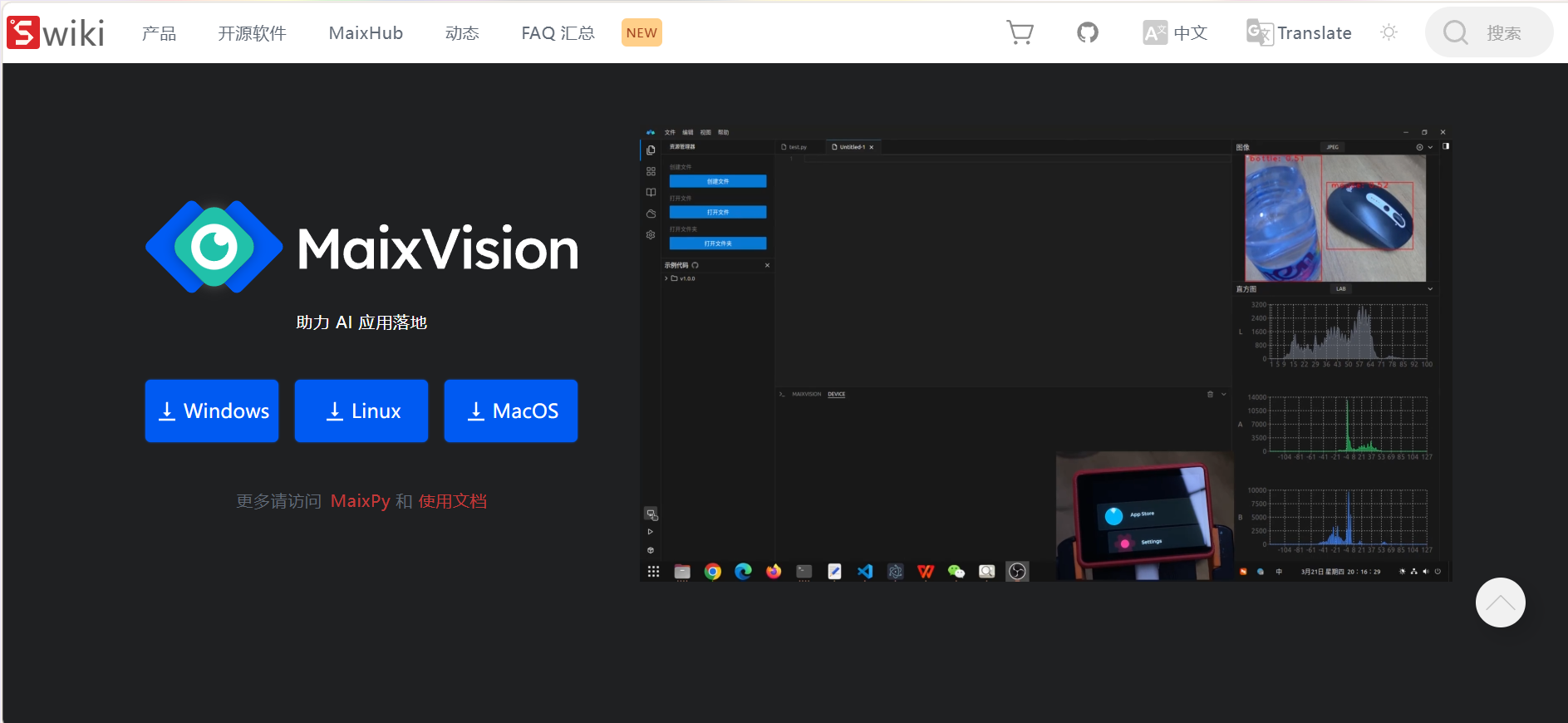Open the shopping cart icon
This screenshot has width=1568, height=723.
coord(1020,32)
